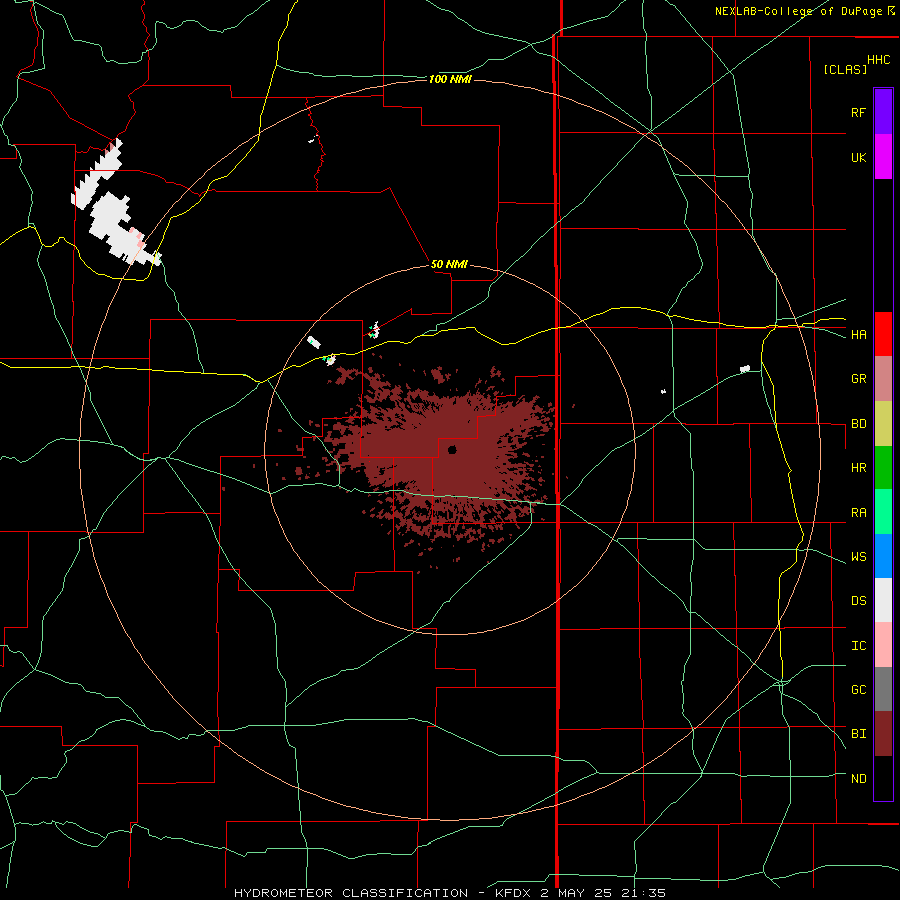The image size is (900, 900).
Task: Click the '100 NMI' range ring label
Action: [x=450, y=79]
